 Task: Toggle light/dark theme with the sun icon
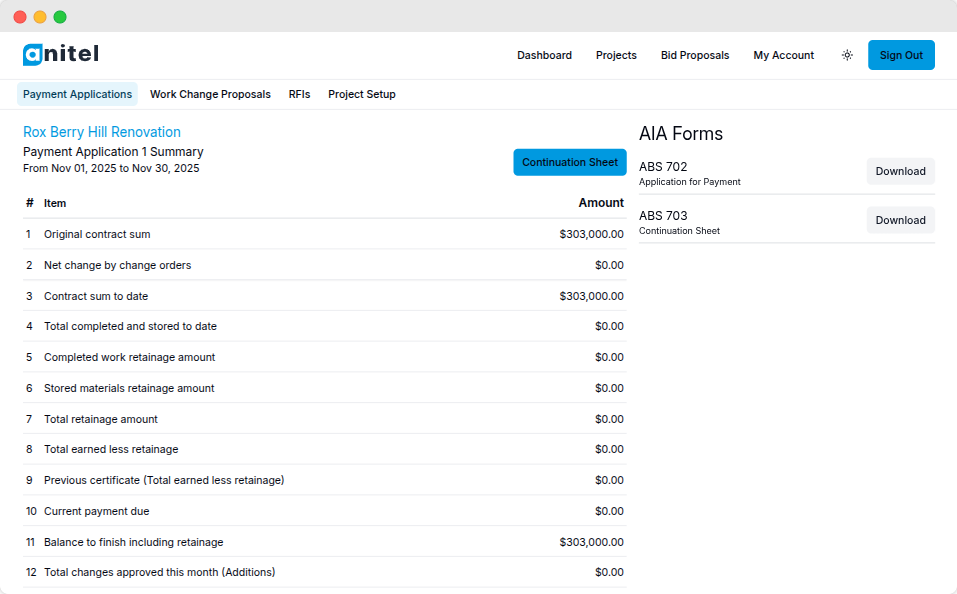(x=847, y=55)
